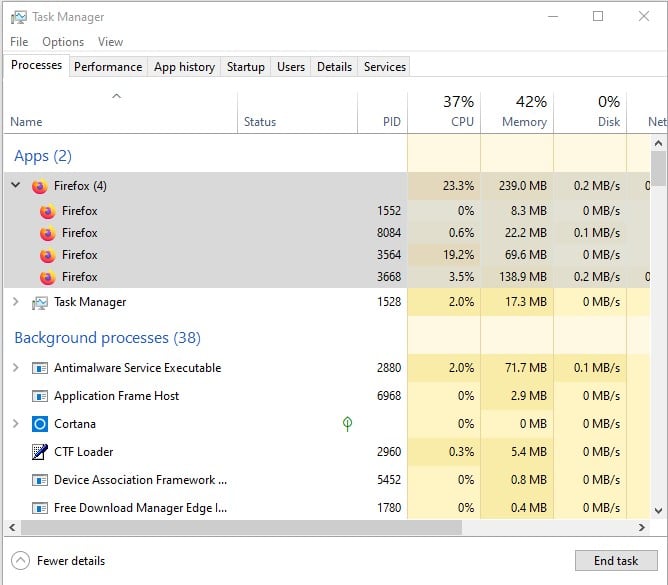668x585 pixels.
Task: Click the End task button
Action: (616, 561)
